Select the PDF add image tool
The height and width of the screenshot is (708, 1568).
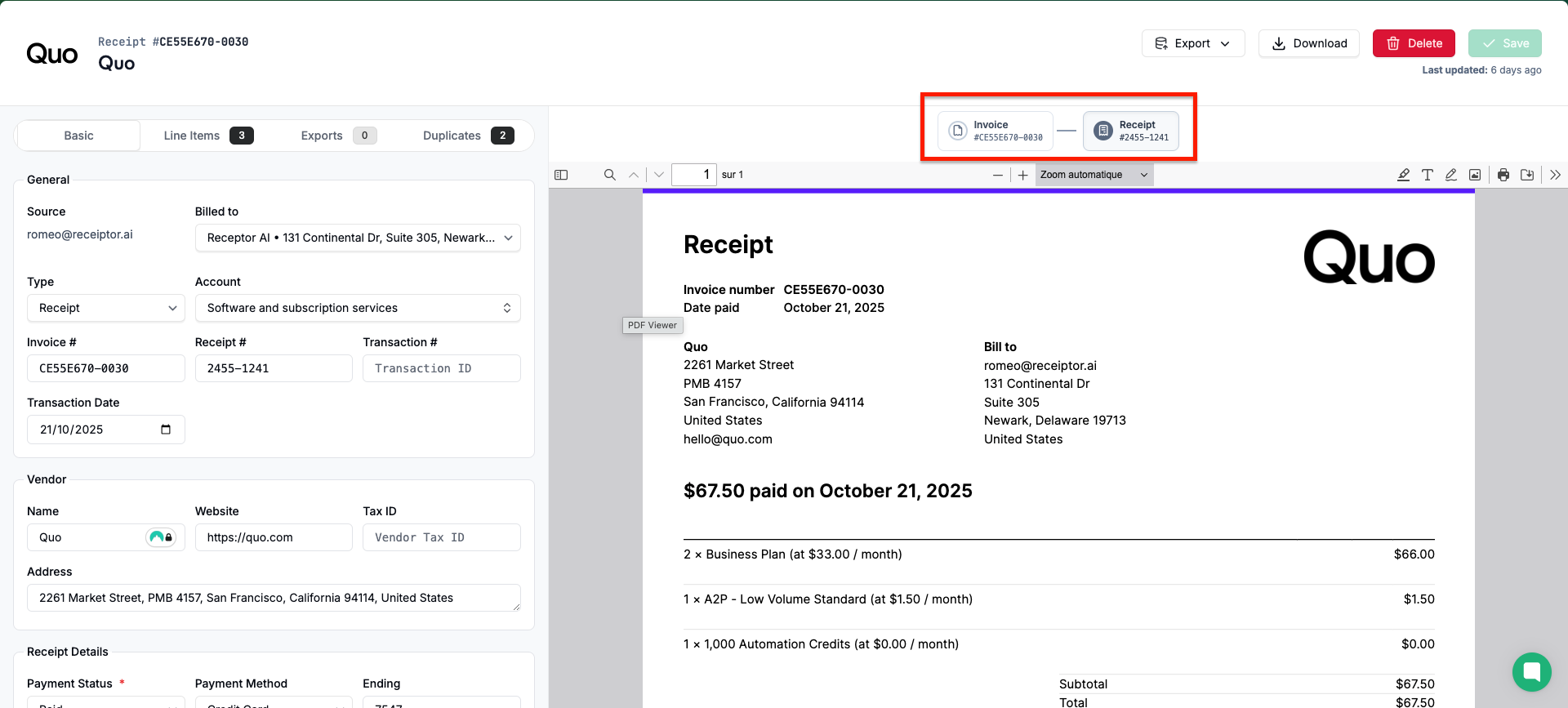click(1475, 175)
